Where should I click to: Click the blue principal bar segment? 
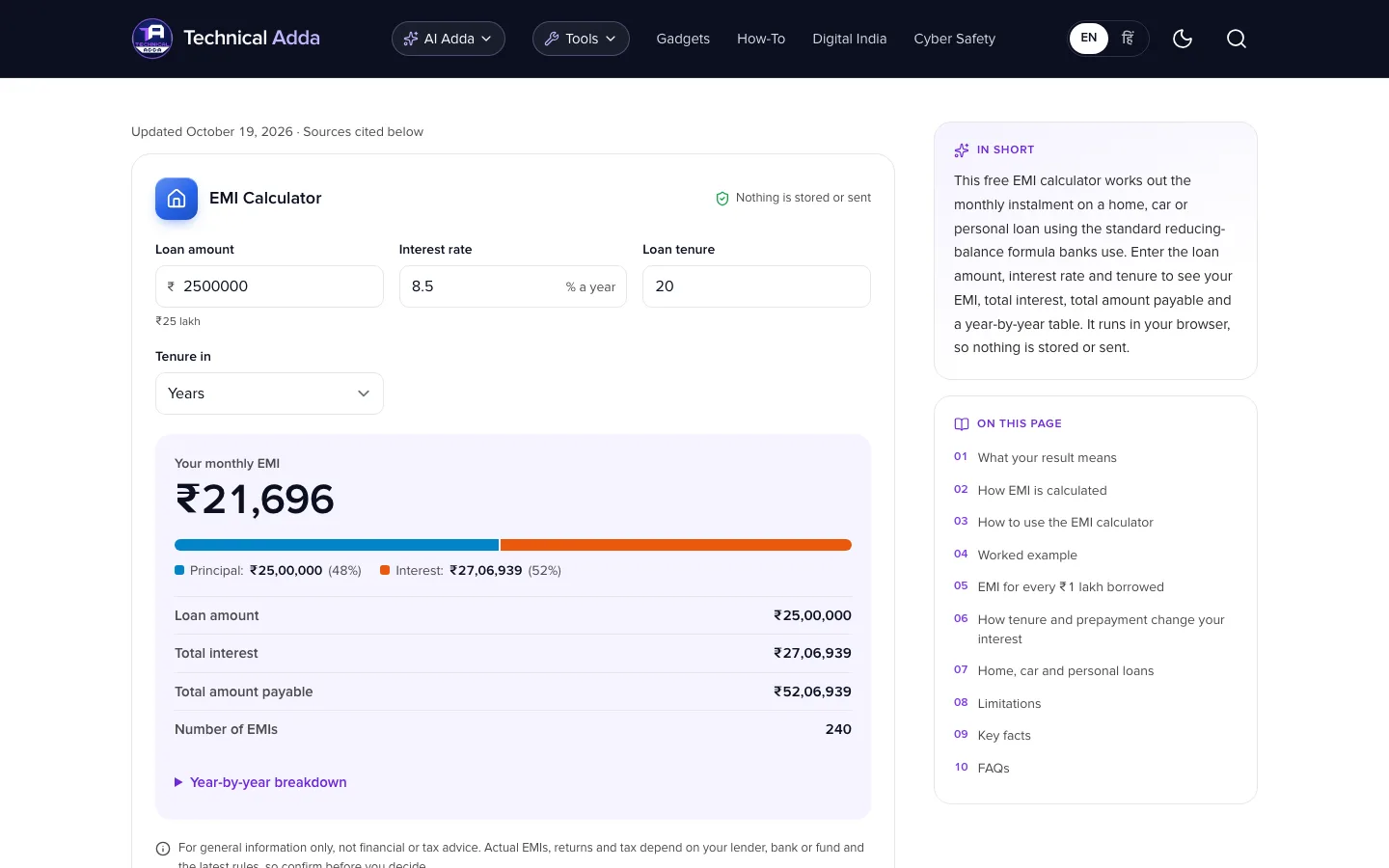click(337, 545)
